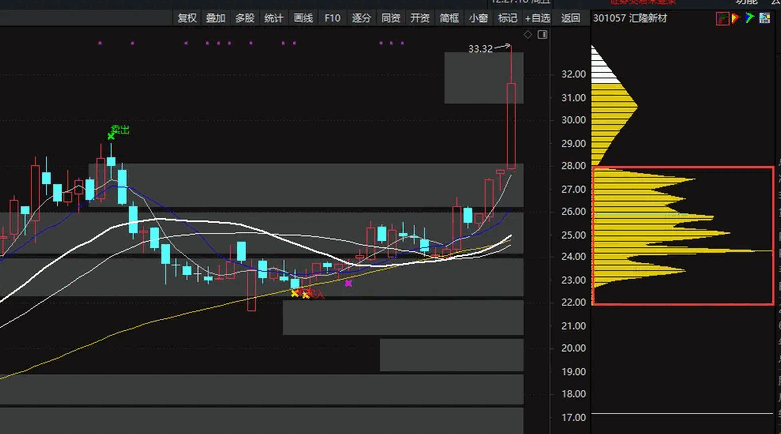Click the magenta X marker on chart
Image resolution: width=781 pixels, height=434 pixels.
click(349, 284)
